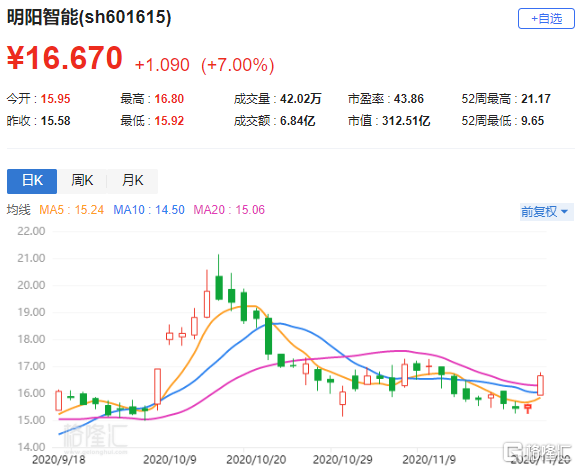Click the 2020/10/9 date axis label
The image size is (578, 469).
point(170,460)
